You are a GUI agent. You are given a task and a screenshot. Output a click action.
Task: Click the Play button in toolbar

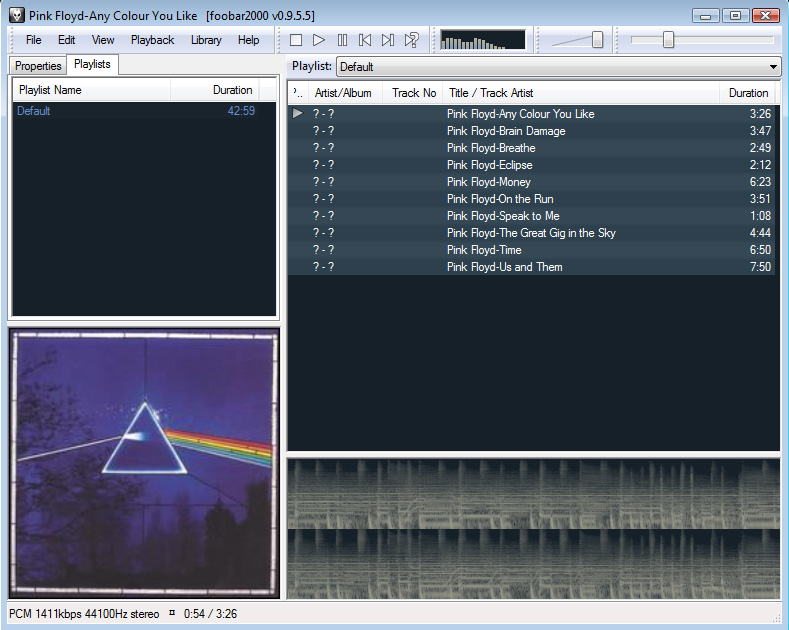pos(319,40)
